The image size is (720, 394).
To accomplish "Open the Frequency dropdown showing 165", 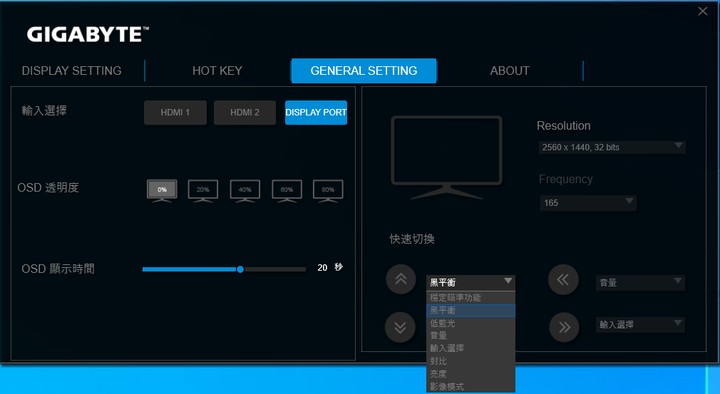I will (588, 203).
